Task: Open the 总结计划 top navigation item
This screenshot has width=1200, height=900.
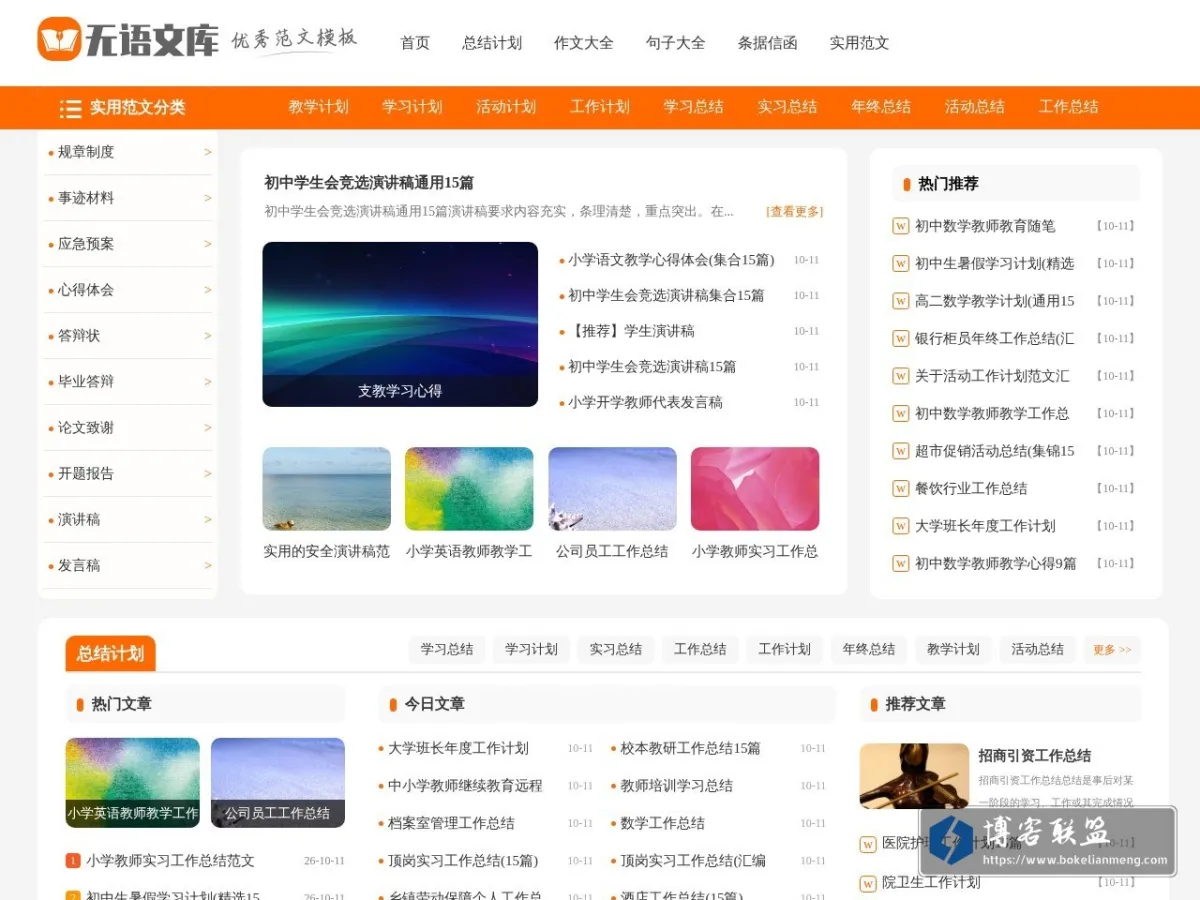Action: pos(492,43)
